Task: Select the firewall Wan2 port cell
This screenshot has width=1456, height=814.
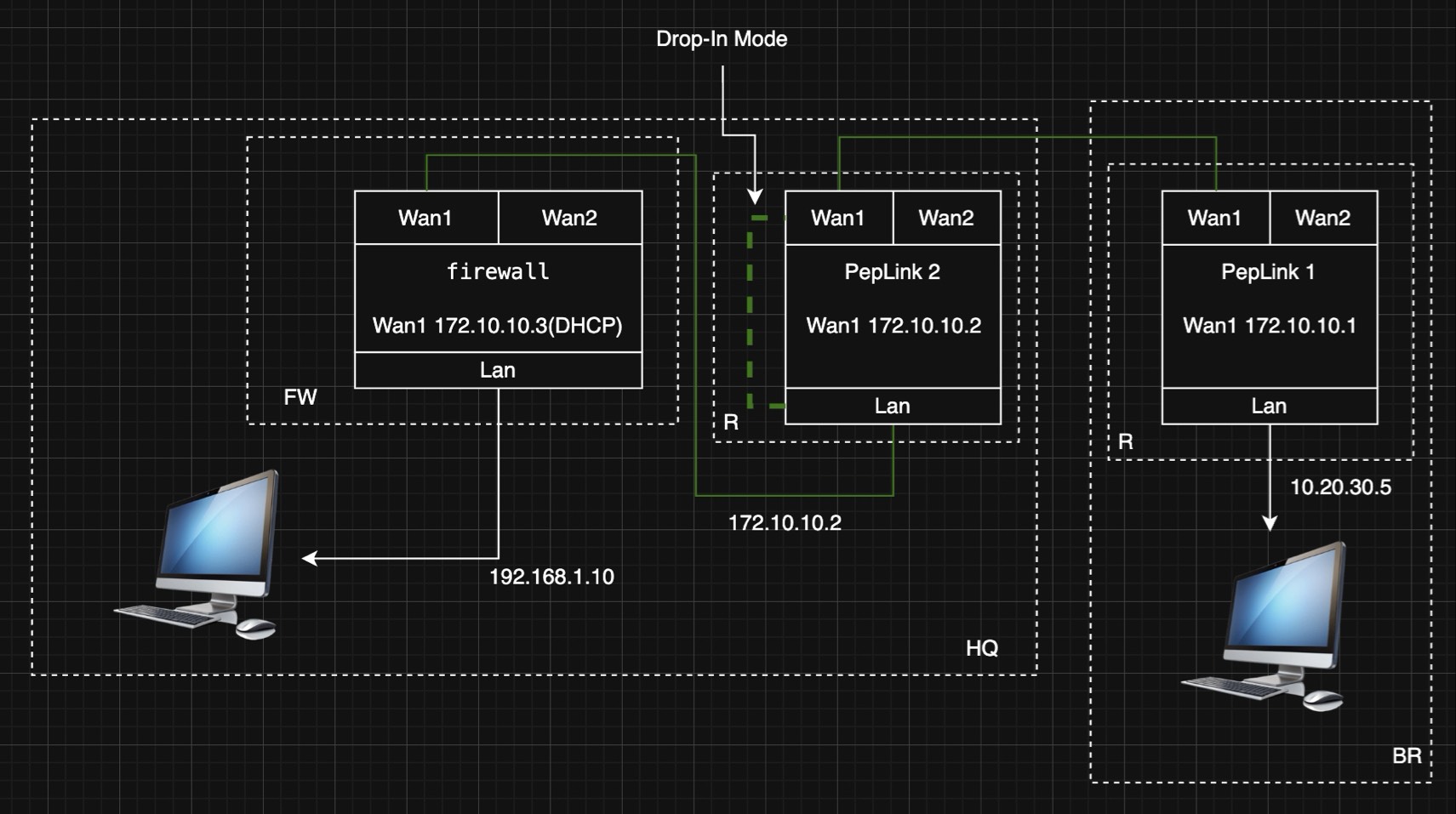Action: tap(569, 218)
